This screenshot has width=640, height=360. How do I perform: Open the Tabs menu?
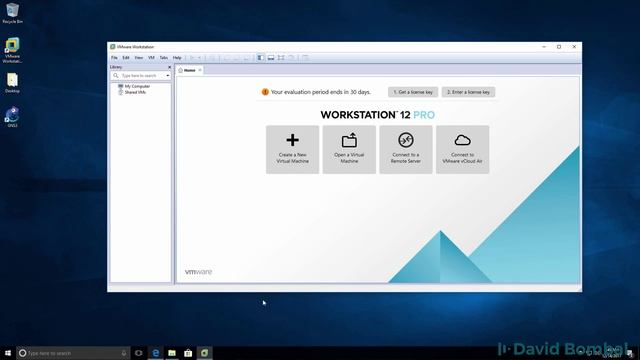click(x=164, y=58)
